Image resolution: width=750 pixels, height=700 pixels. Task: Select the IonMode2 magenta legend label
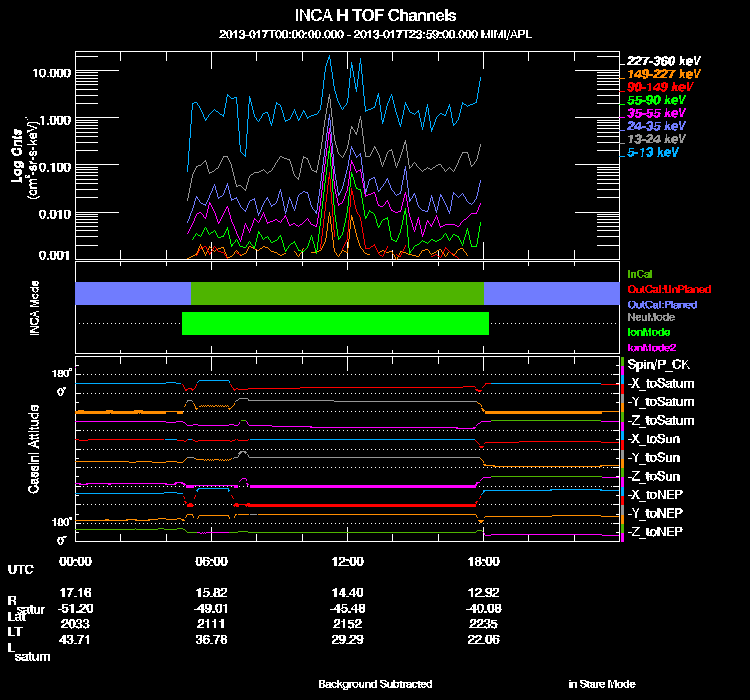(x=650, y=346)
